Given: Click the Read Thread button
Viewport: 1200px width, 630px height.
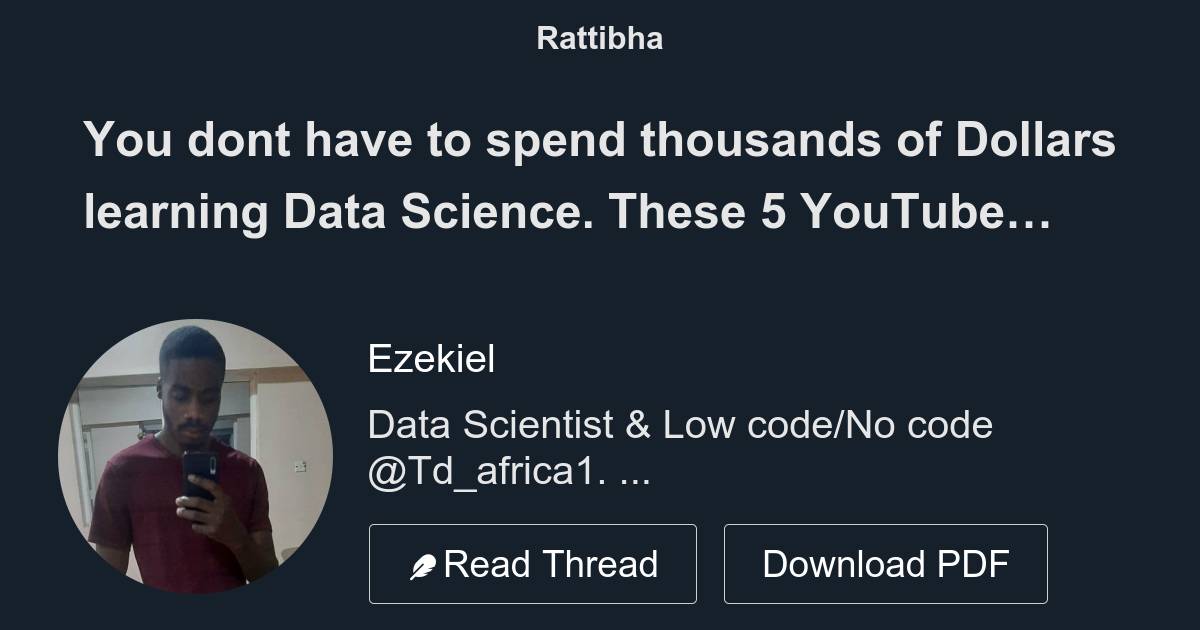Looking at the screenshot, I should [x=533, y=563].
